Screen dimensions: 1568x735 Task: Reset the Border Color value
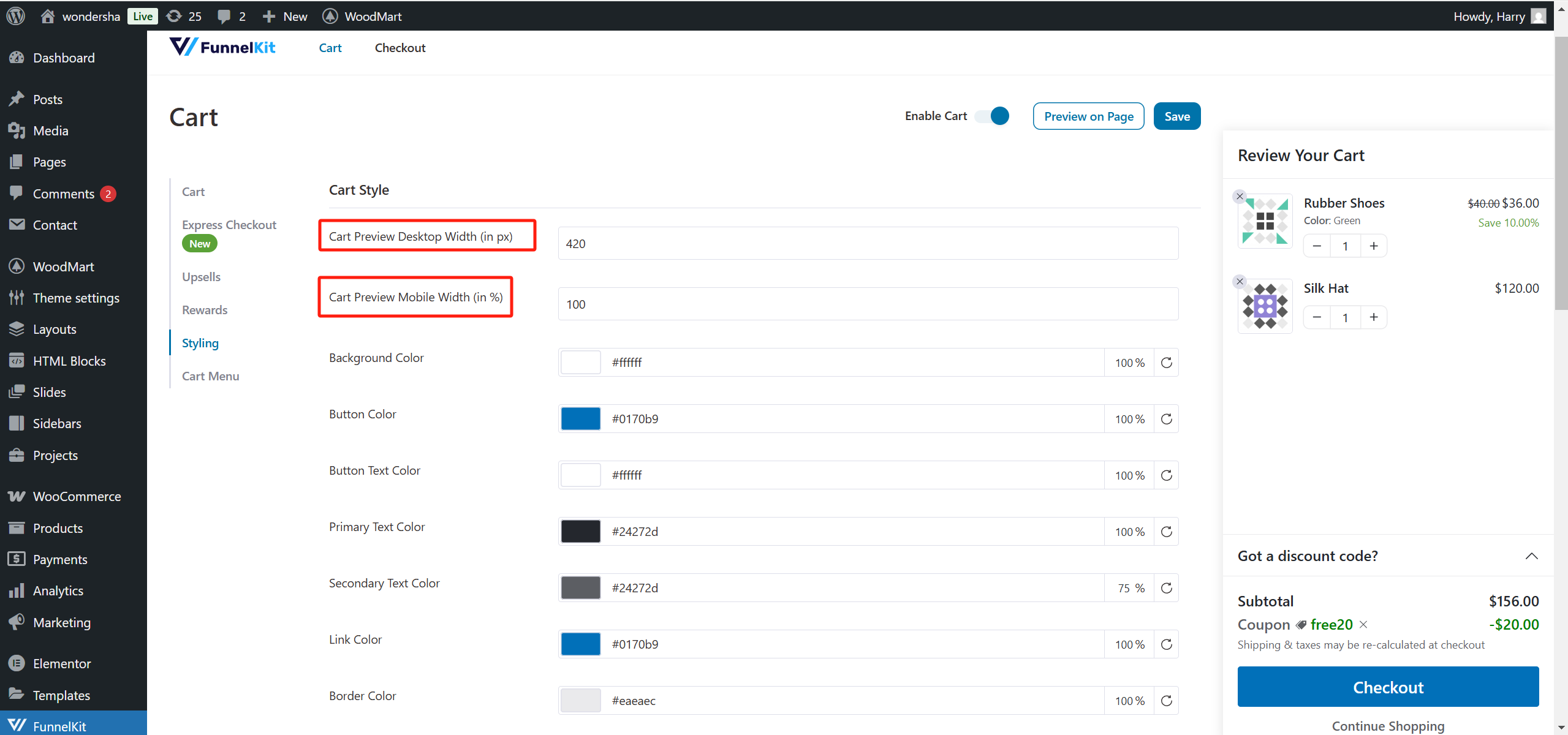tap(1166, 701)
